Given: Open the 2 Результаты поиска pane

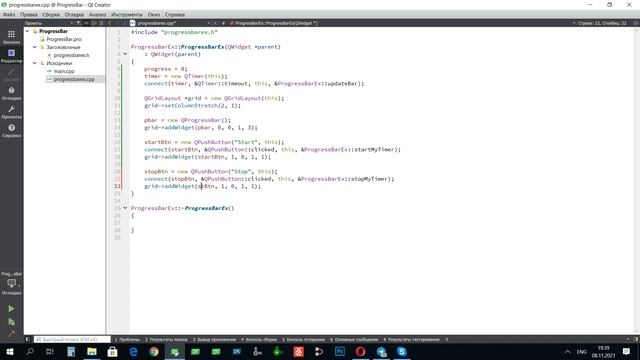Looking at the screenshot, I should 166,339.
